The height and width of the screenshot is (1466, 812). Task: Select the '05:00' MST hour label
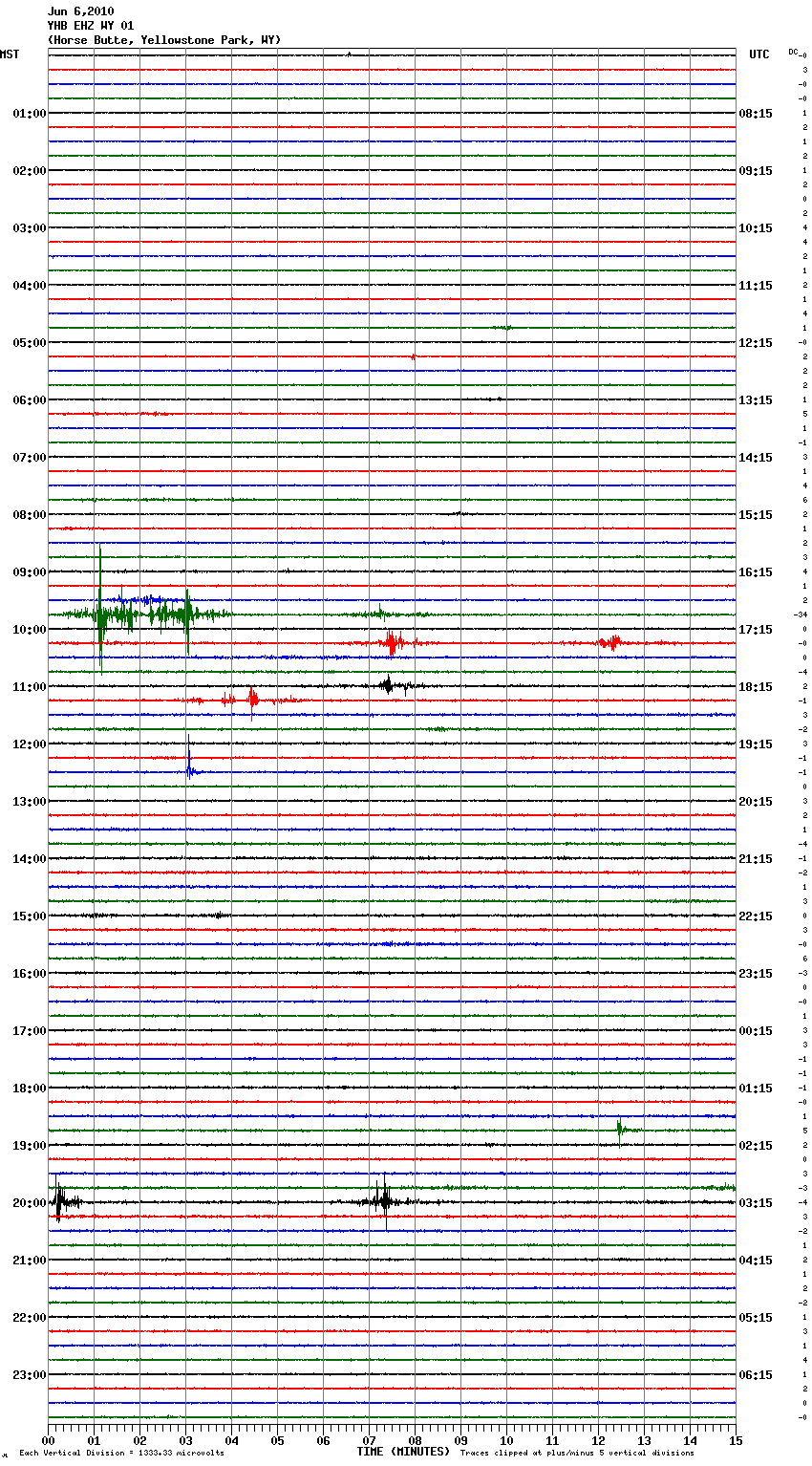pos(29,343)
